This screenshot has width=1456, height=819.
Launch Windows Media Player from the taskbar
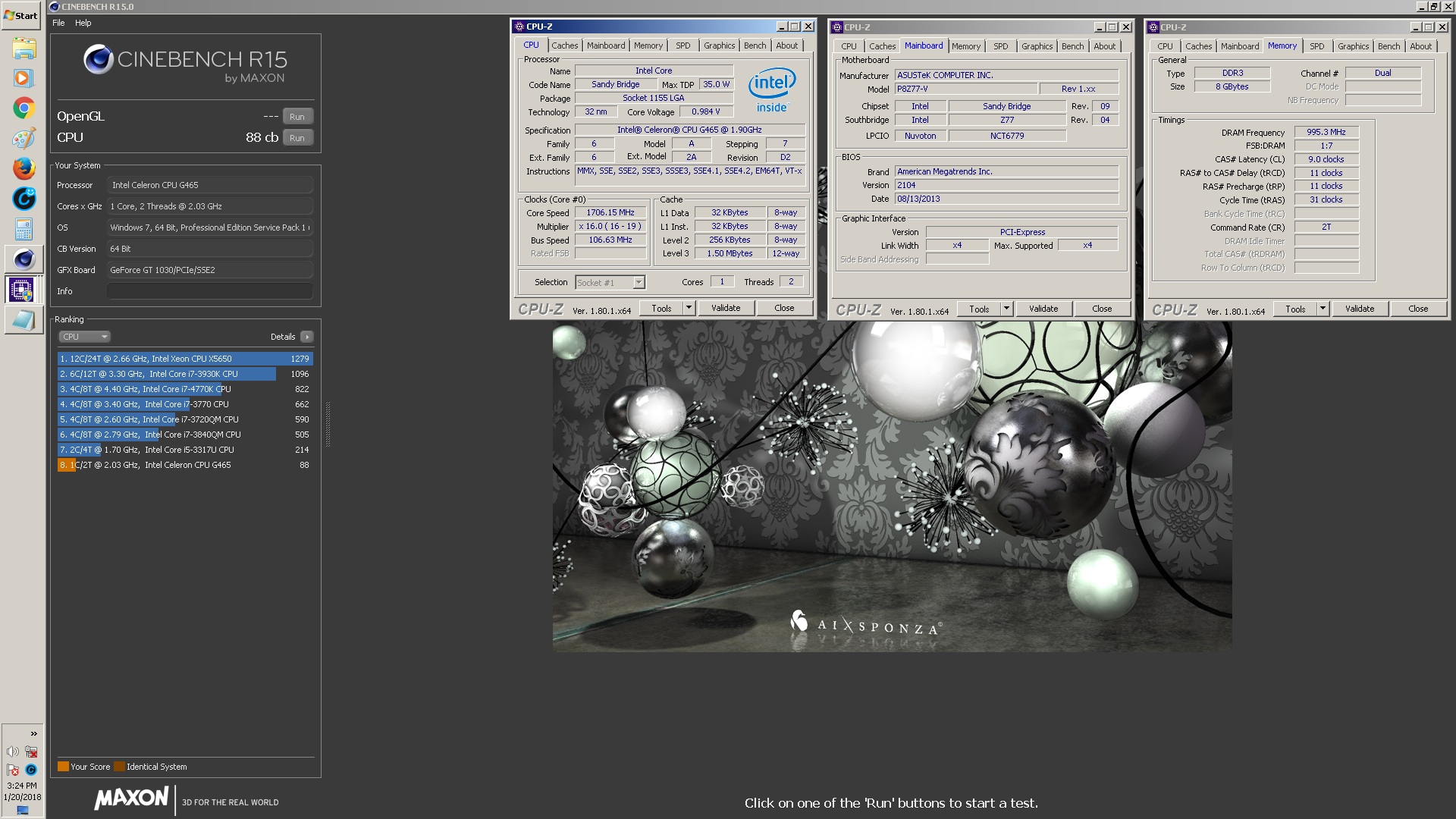tap(24, 78)
